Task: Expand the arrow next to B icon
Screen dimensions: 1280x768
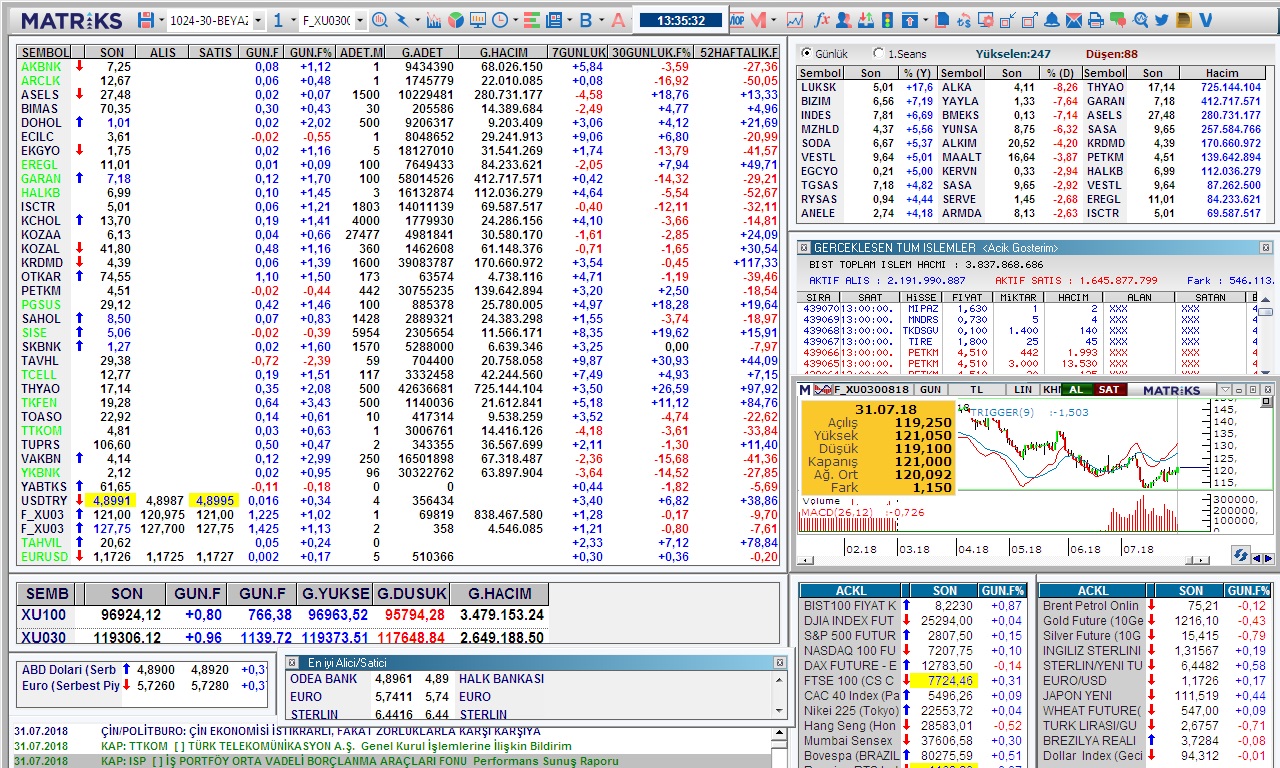Action: coord(601,20)
